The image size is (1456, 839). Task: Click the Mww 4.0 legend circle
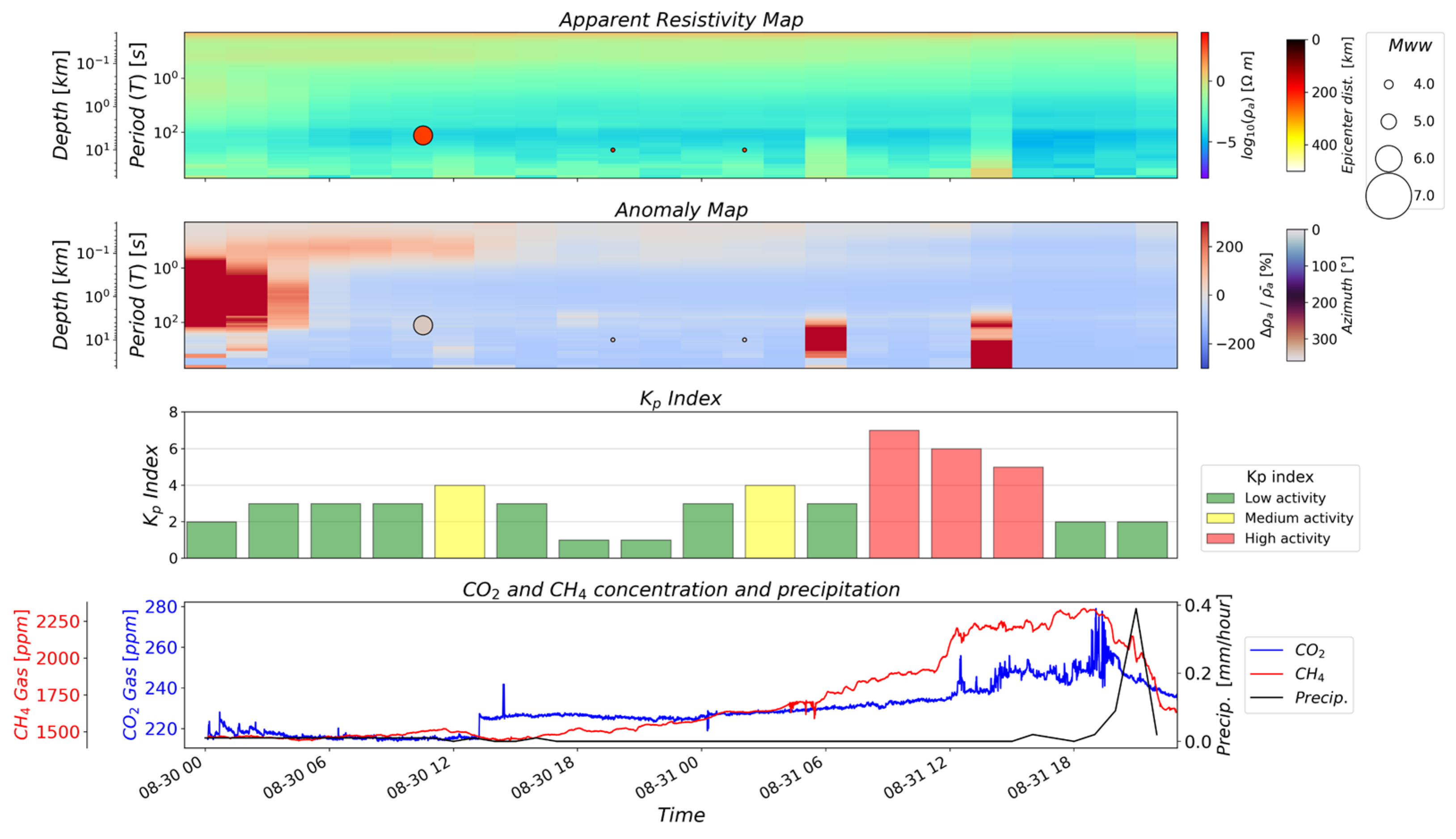(1388, 85)
